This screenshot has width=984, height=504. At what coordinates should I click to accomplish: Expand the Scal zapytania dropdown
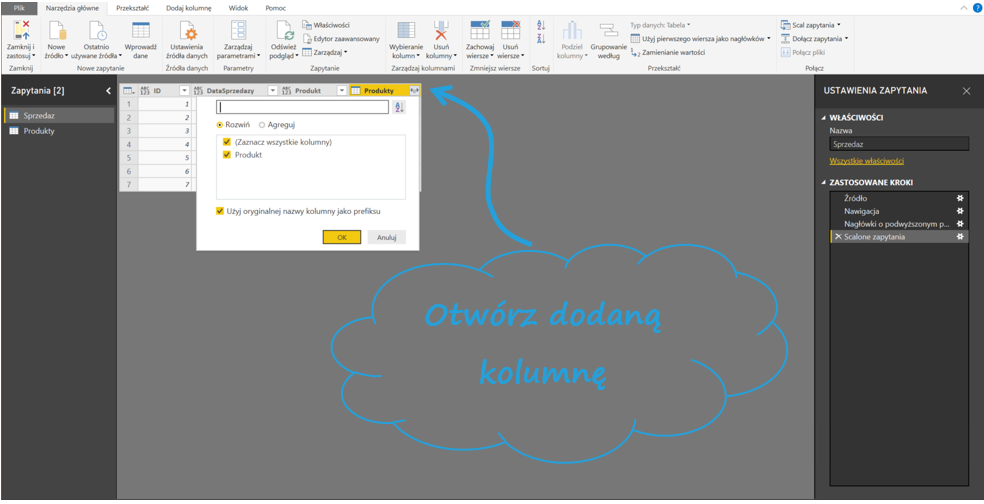(838, 24)
